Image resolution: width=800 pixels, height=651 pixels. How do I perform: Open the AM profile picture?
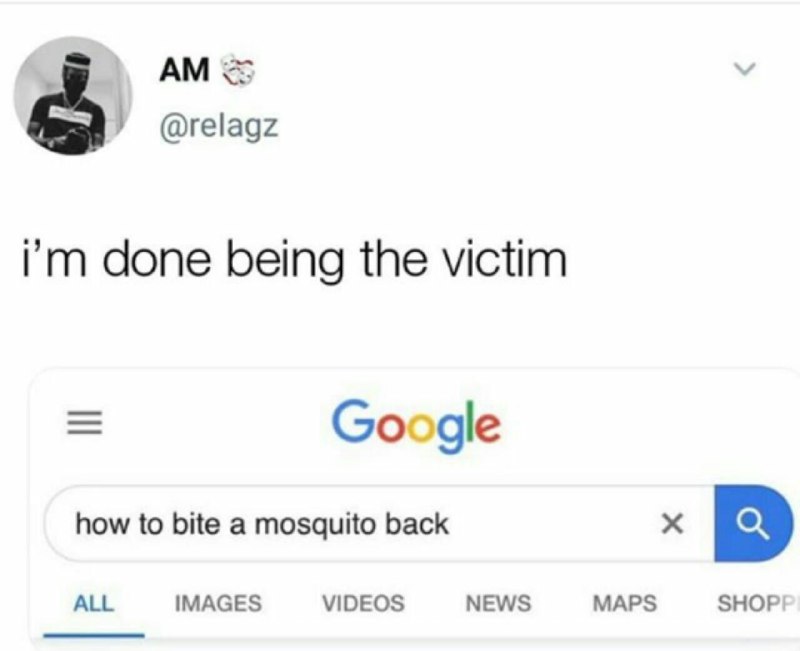(x=73, y=95)
